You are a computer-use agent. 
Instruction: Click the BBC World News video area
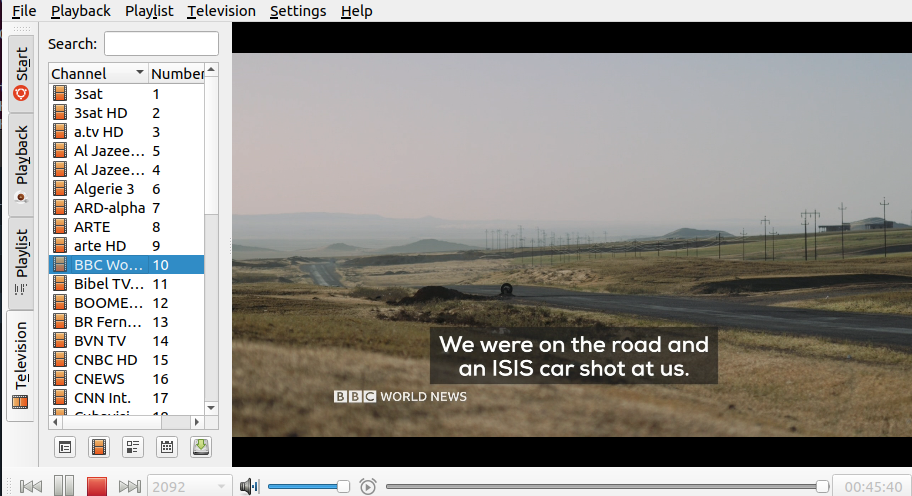[572, 244]
